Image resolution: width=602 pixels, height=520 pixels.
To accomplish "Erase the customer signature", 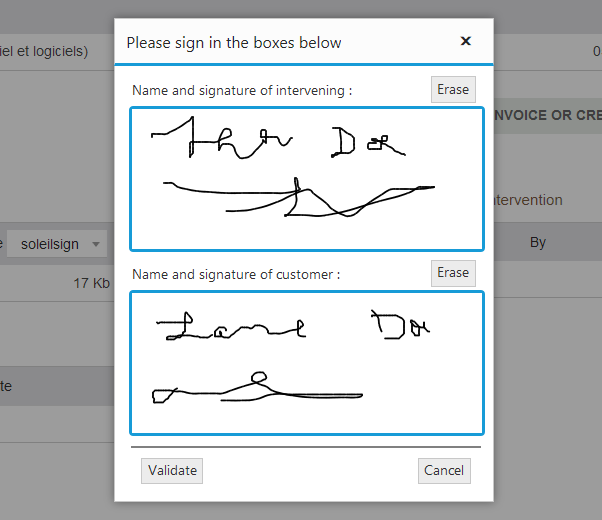I will coord(452,273).
